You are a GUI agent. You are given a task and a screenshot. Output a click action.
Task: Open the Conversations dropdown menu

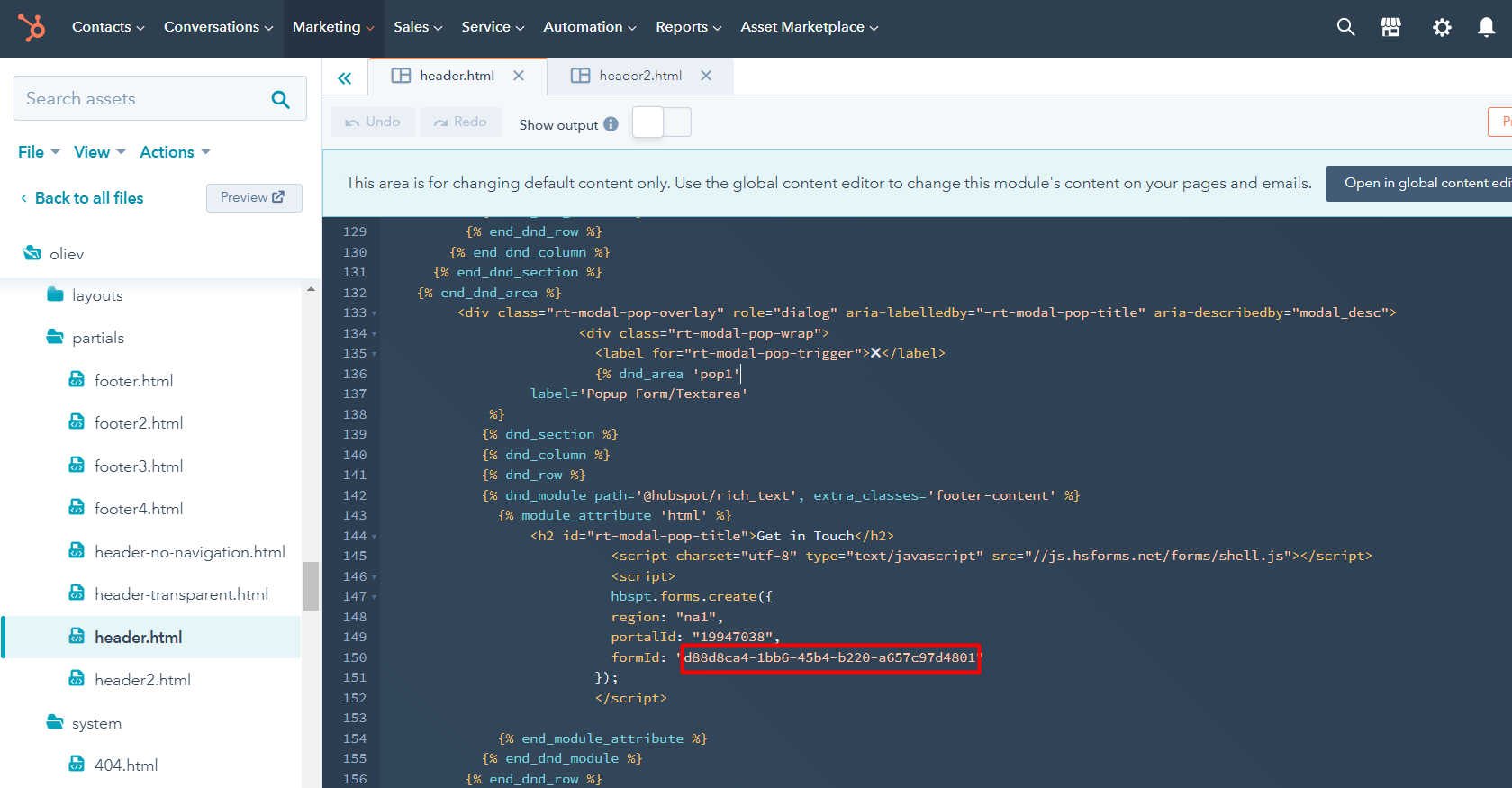[x=219, y=27]
